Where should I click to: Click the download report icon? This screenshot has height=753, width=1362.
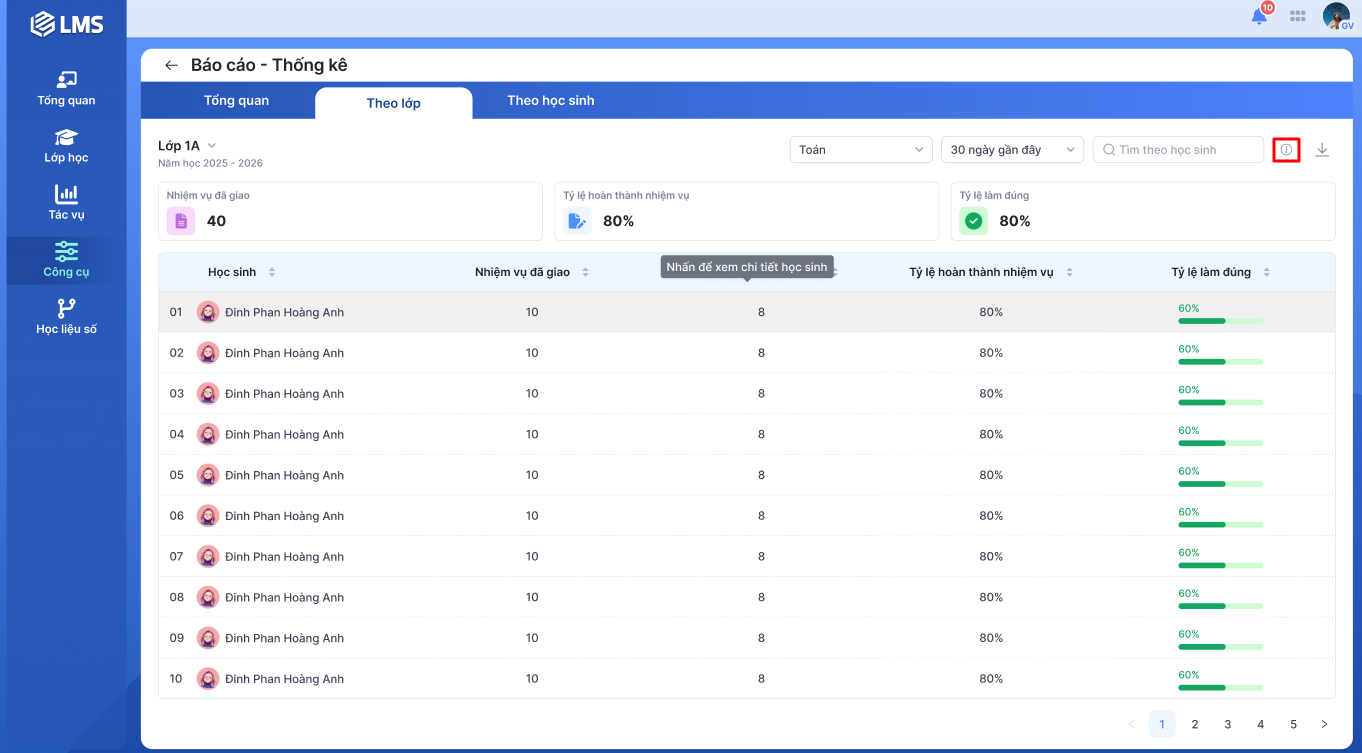(1322, 150)
